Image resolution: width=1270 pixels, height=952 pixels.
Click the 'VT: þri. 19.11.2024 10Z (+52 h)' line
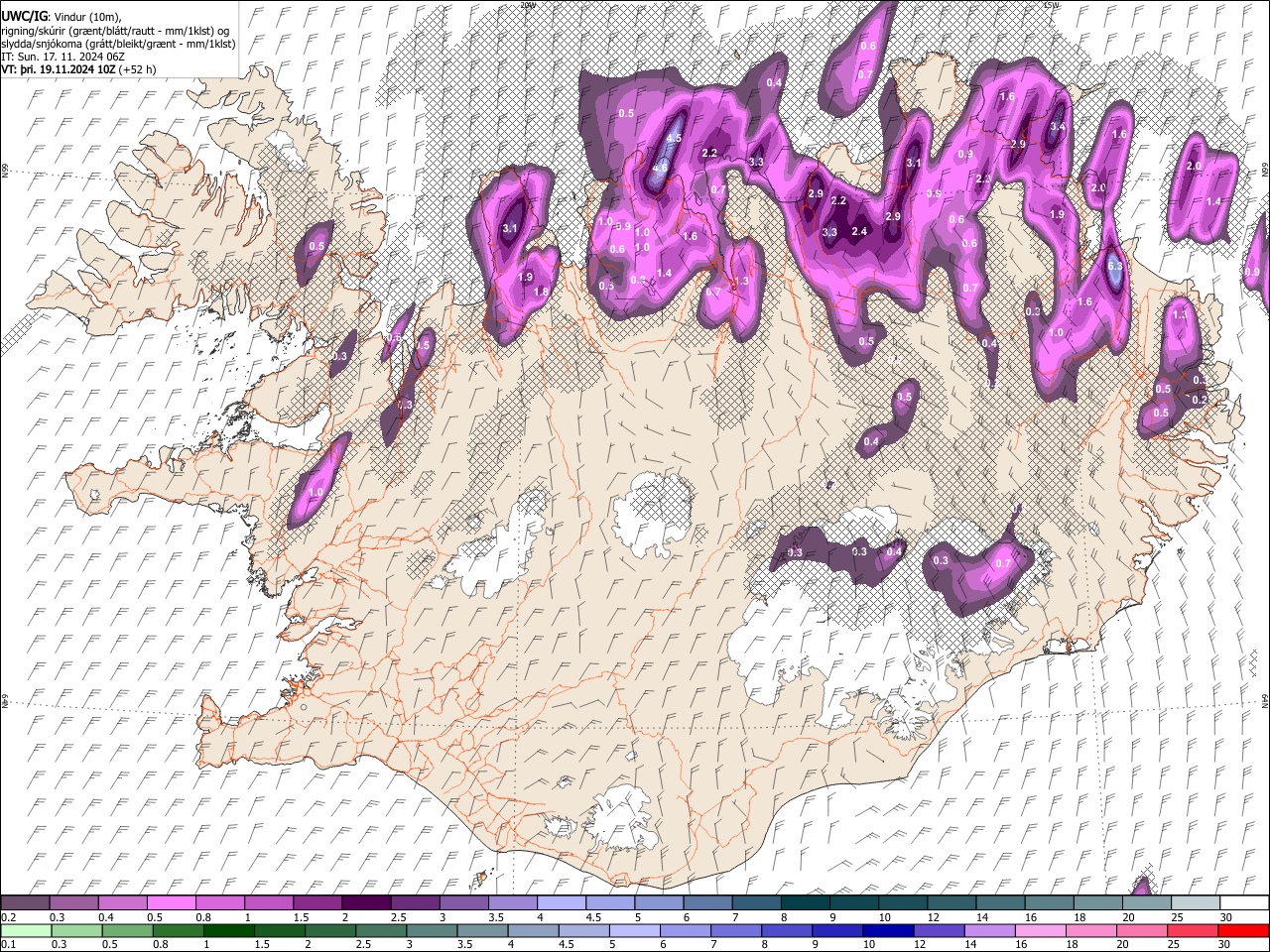(77, 69)
